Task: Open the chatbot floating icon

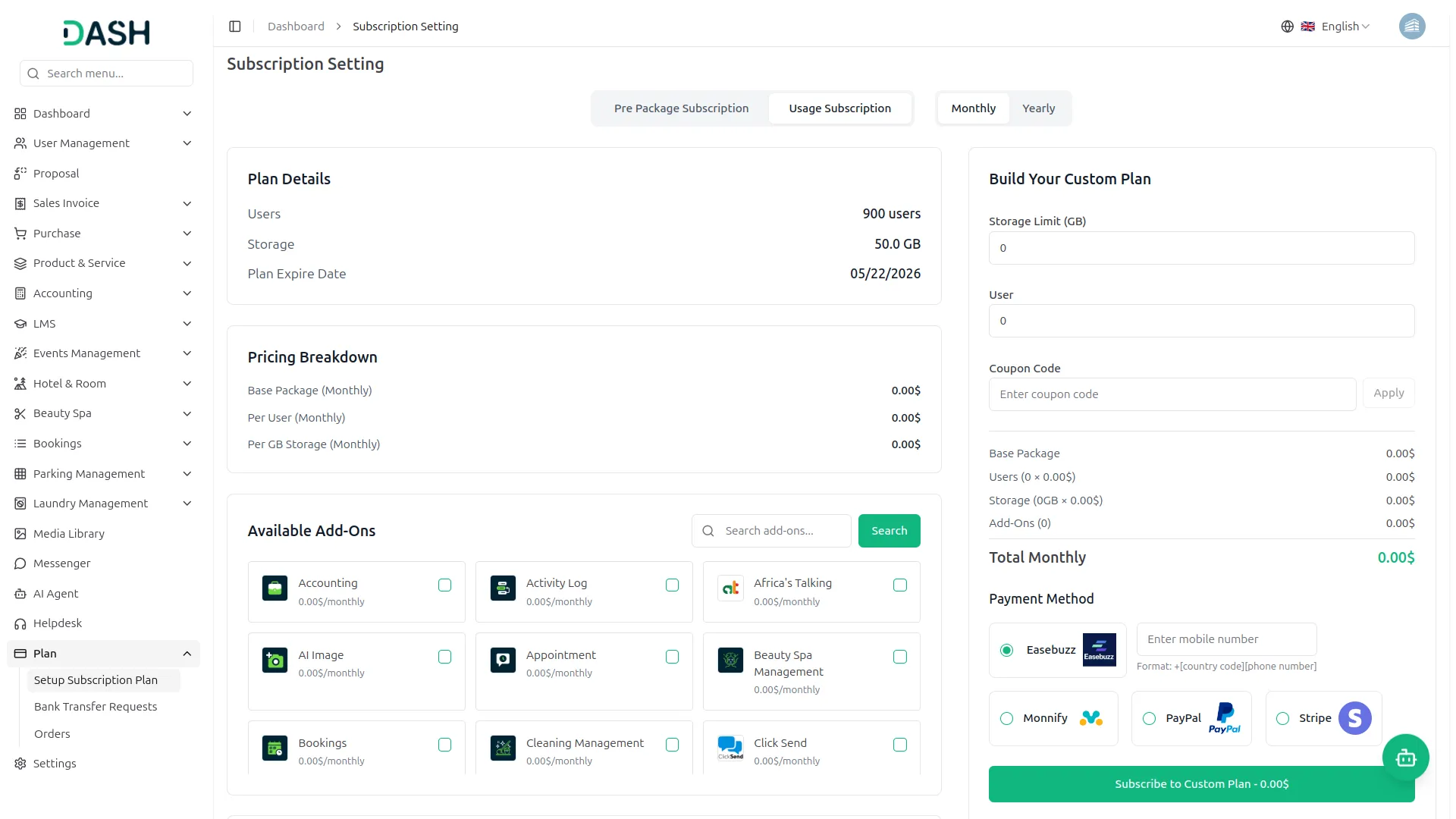Action: coord(1405,757)
